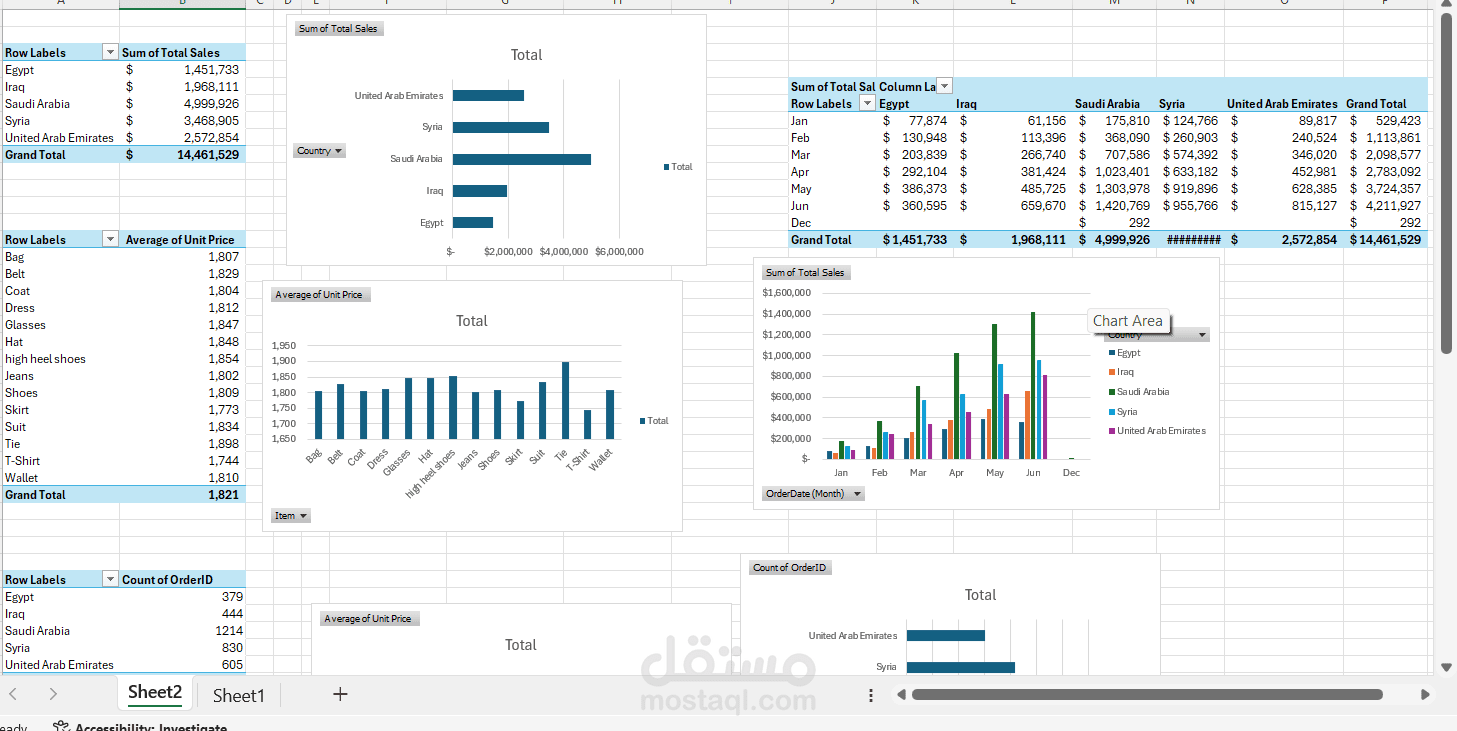The height and width of the screenshot is (731, 1457).
Task: Click the sheet options ellipsis near the scrollbar
Action: pyautogui.click(x=870, y=694)
